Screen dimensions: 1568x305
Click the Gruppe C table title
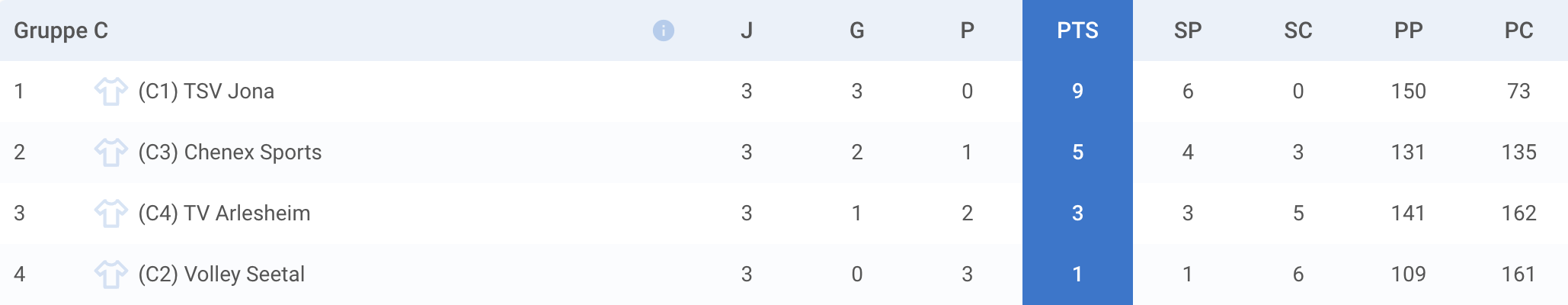tap(61, 30)
